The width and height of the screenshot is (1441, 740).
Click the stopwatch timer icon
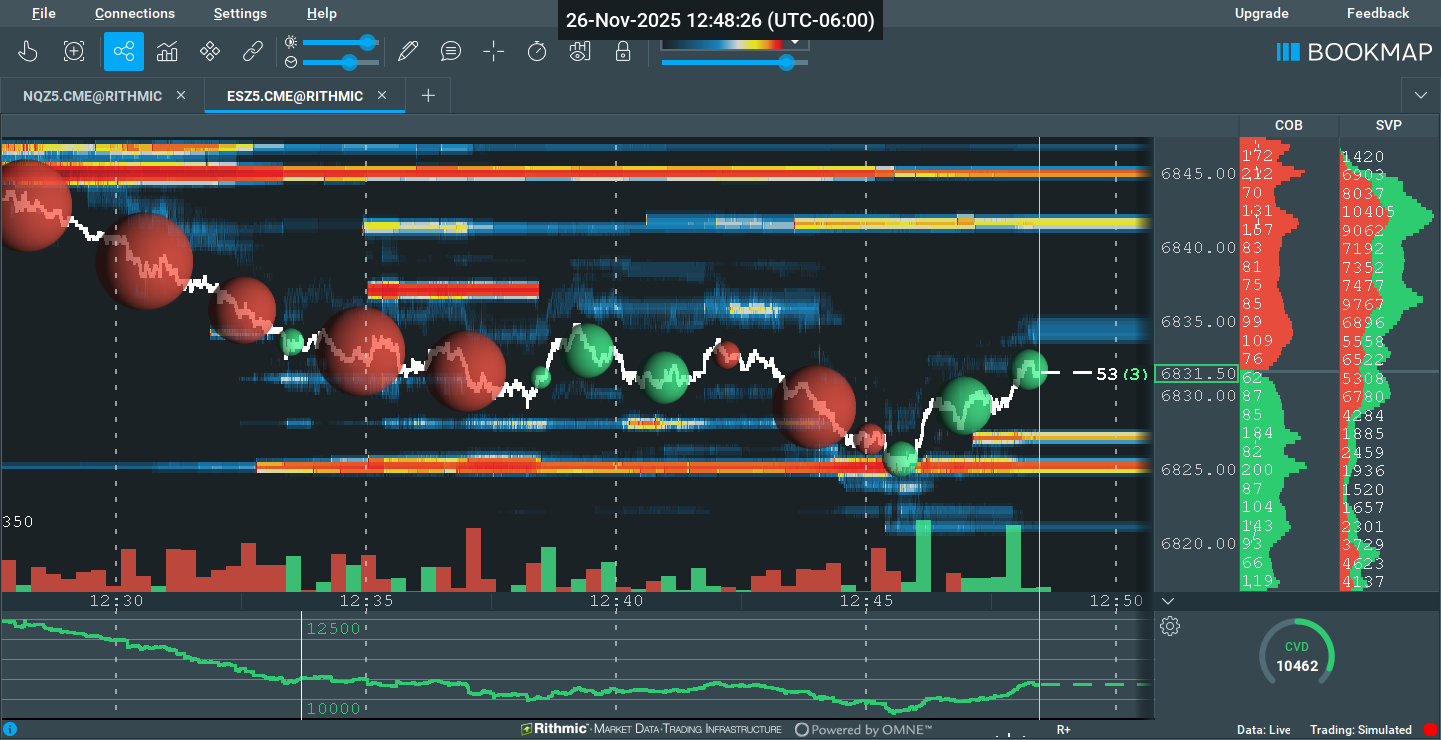click(537, 51)
